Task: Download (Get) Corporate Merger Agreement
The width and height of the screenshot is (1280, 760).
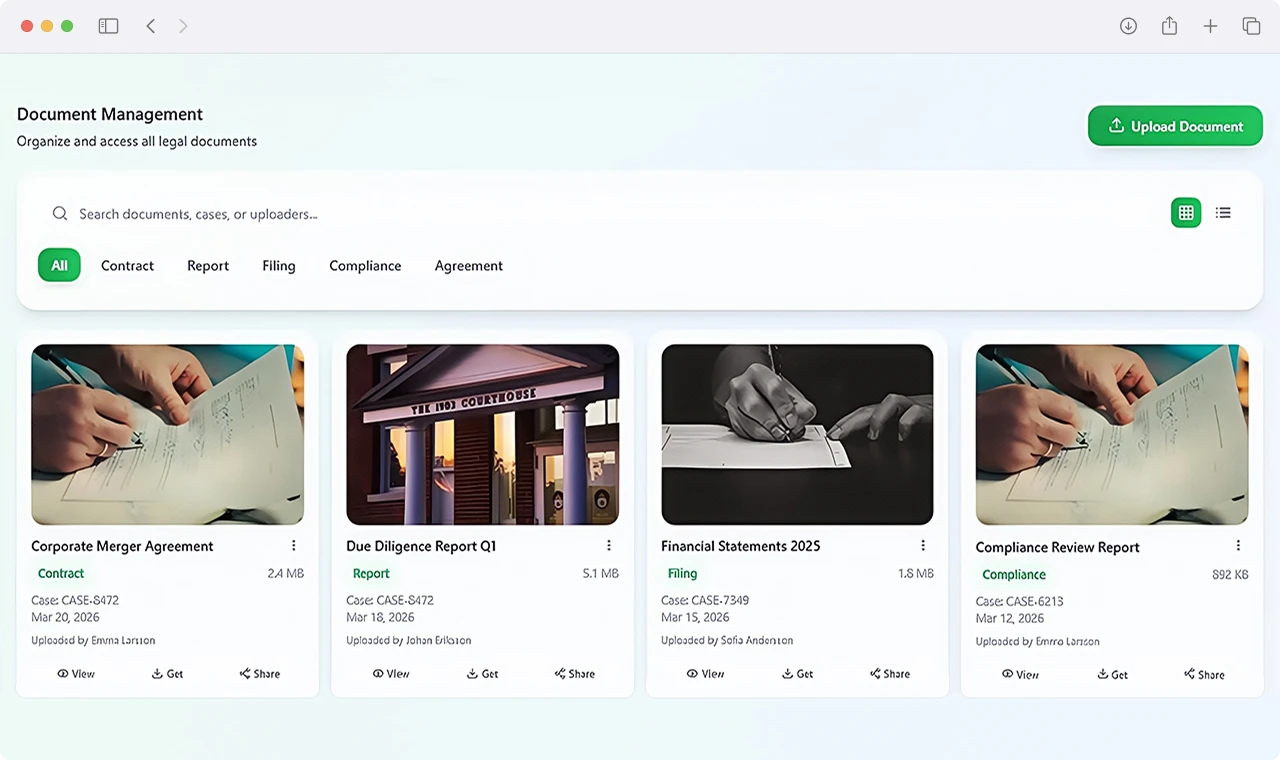Action: tap(167, 674)
